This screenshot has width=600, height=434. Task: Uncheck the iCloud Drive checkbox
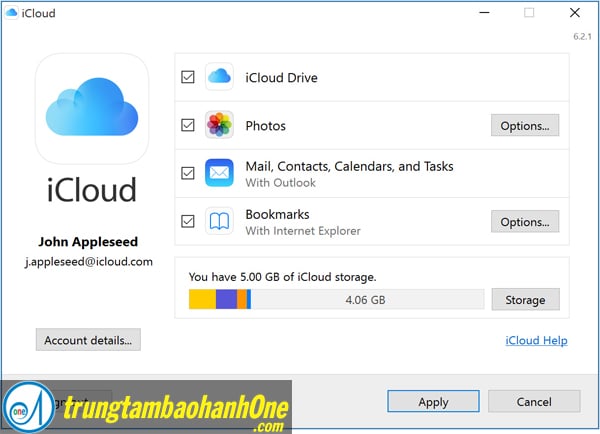coord(188,77)
